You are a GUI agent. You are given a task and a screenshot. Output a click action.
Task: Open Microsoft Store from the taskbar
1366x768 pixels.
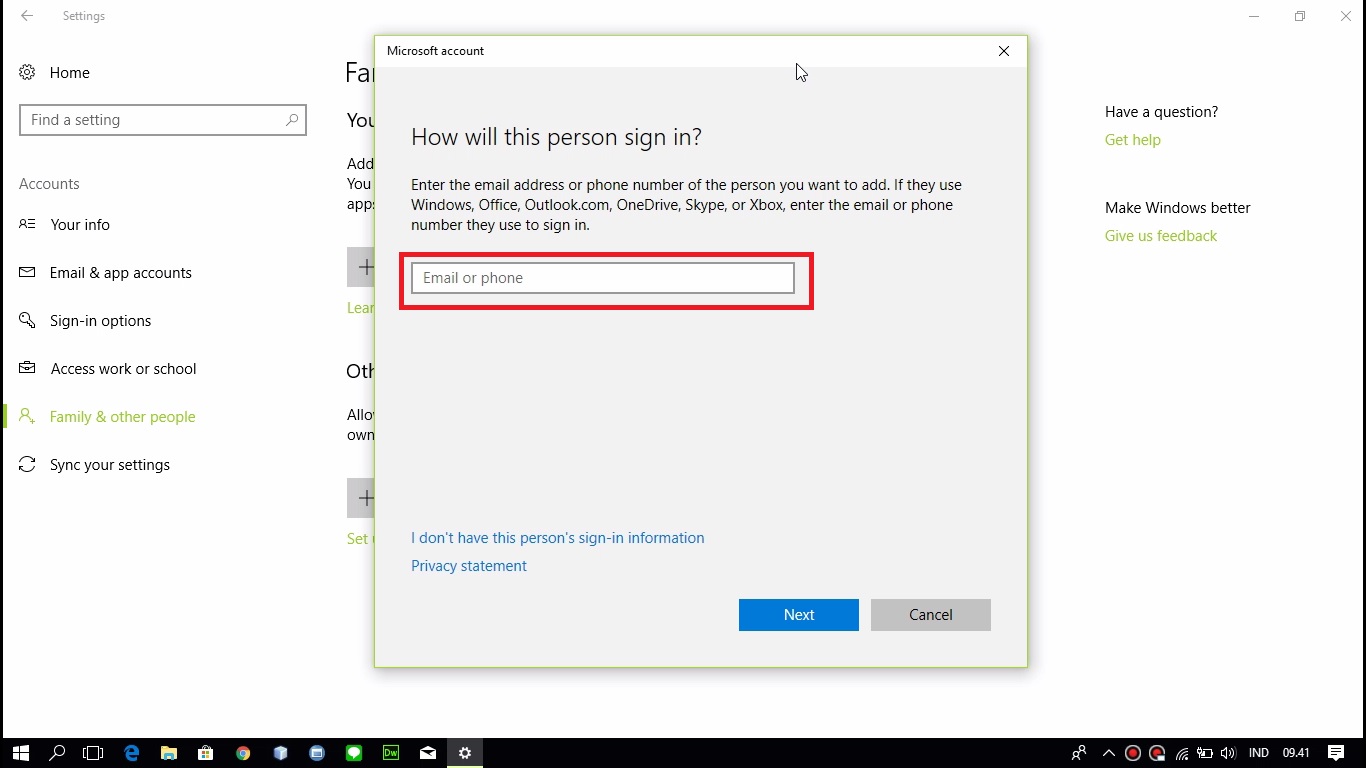[205, 753]
